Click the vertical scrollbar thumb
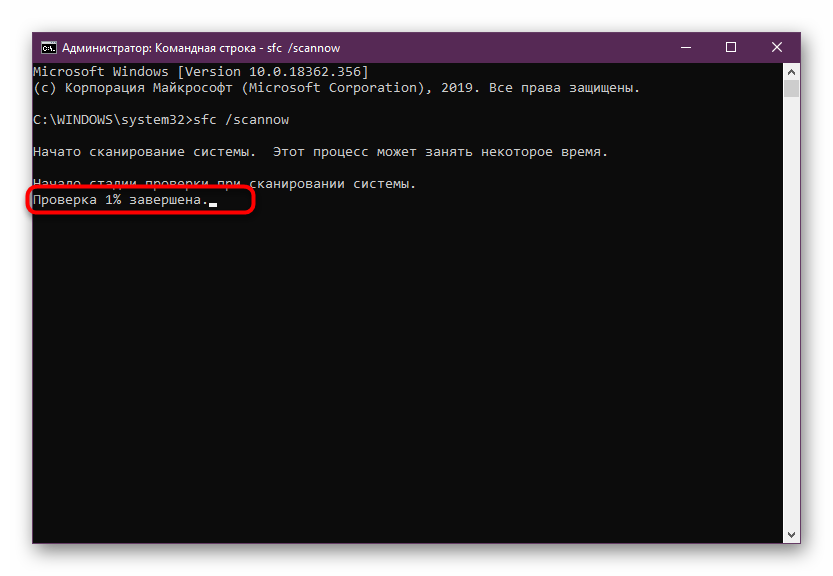Viewport: 833px width, 576px height. click(791, 90)
